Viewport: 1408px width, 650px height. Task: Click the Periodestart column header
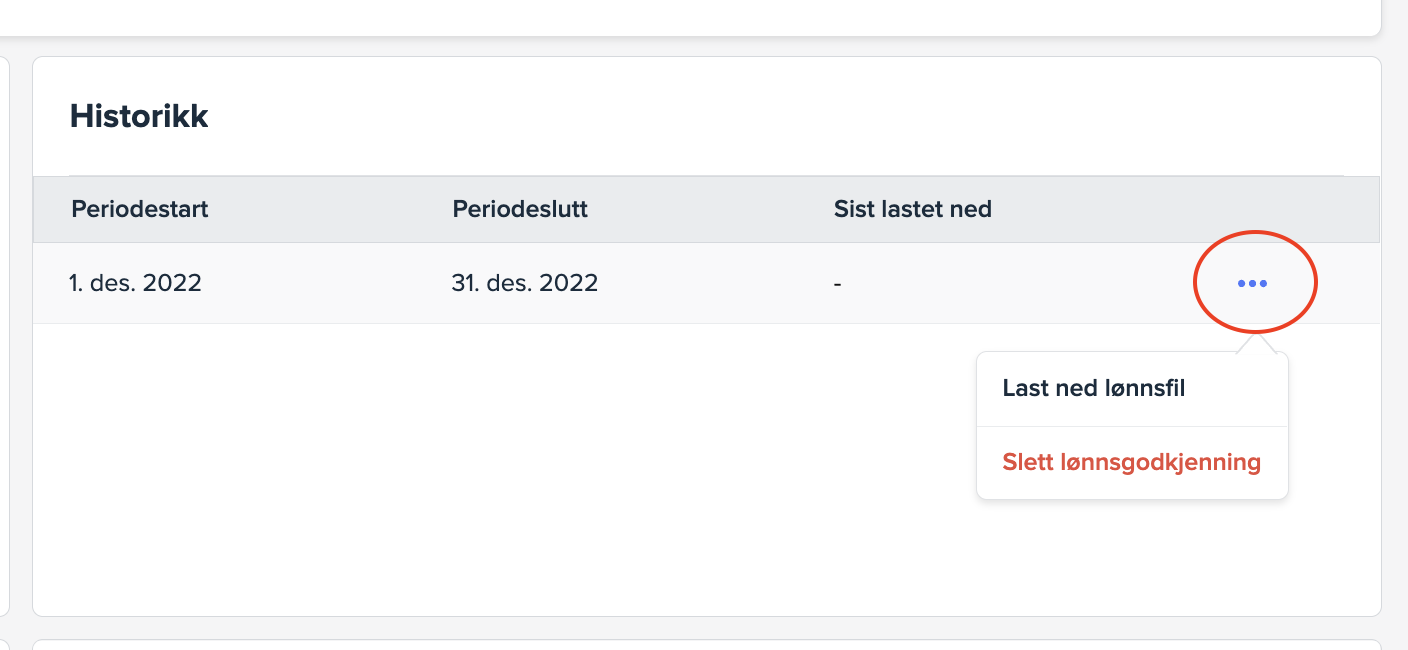point(140,209)
